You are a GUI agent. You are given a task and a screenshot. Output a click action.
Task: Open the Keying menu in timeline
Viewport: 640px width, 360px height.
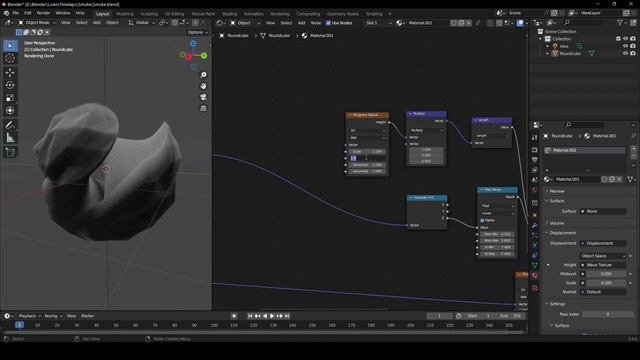point(53,316)
